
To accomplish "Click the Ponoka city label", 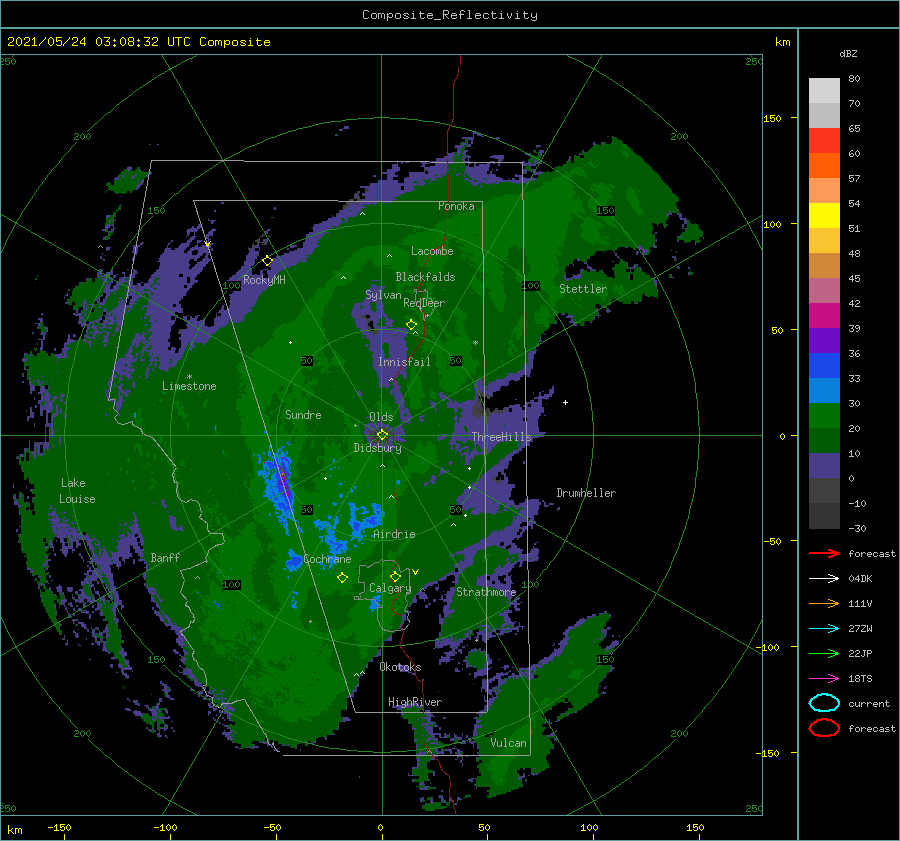I will coord(456,206).
